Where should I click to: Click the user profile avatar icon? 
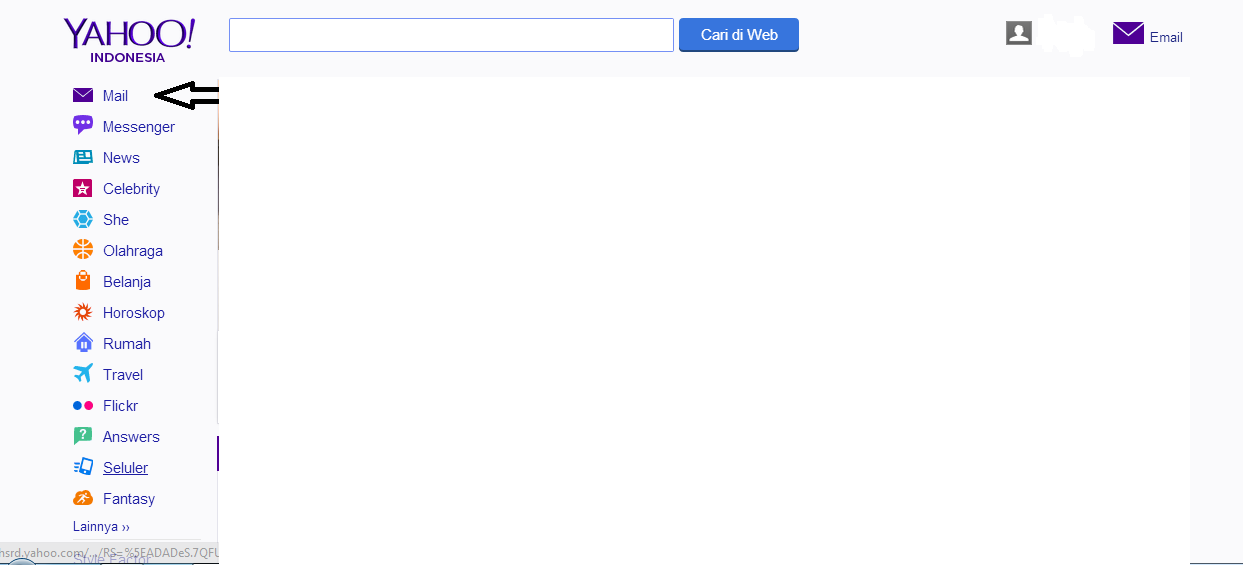pos(1019,33)
